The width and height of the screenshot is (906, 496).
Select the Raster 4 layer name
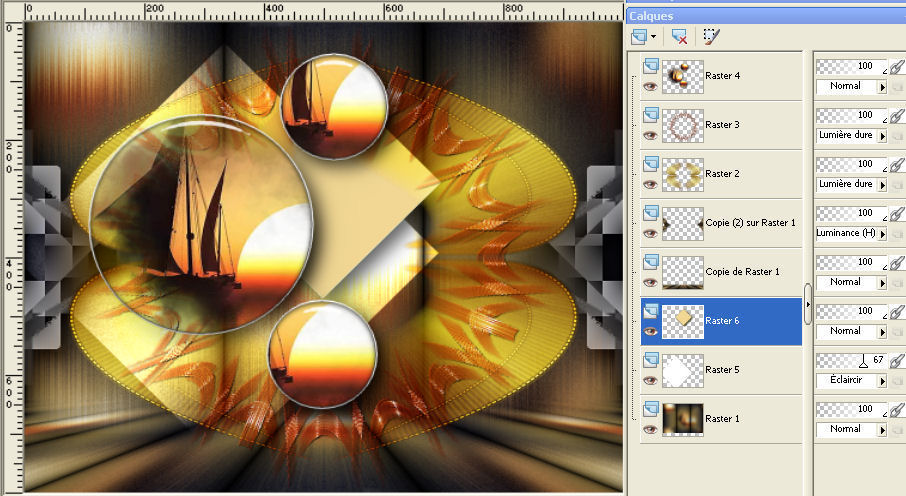722,76
